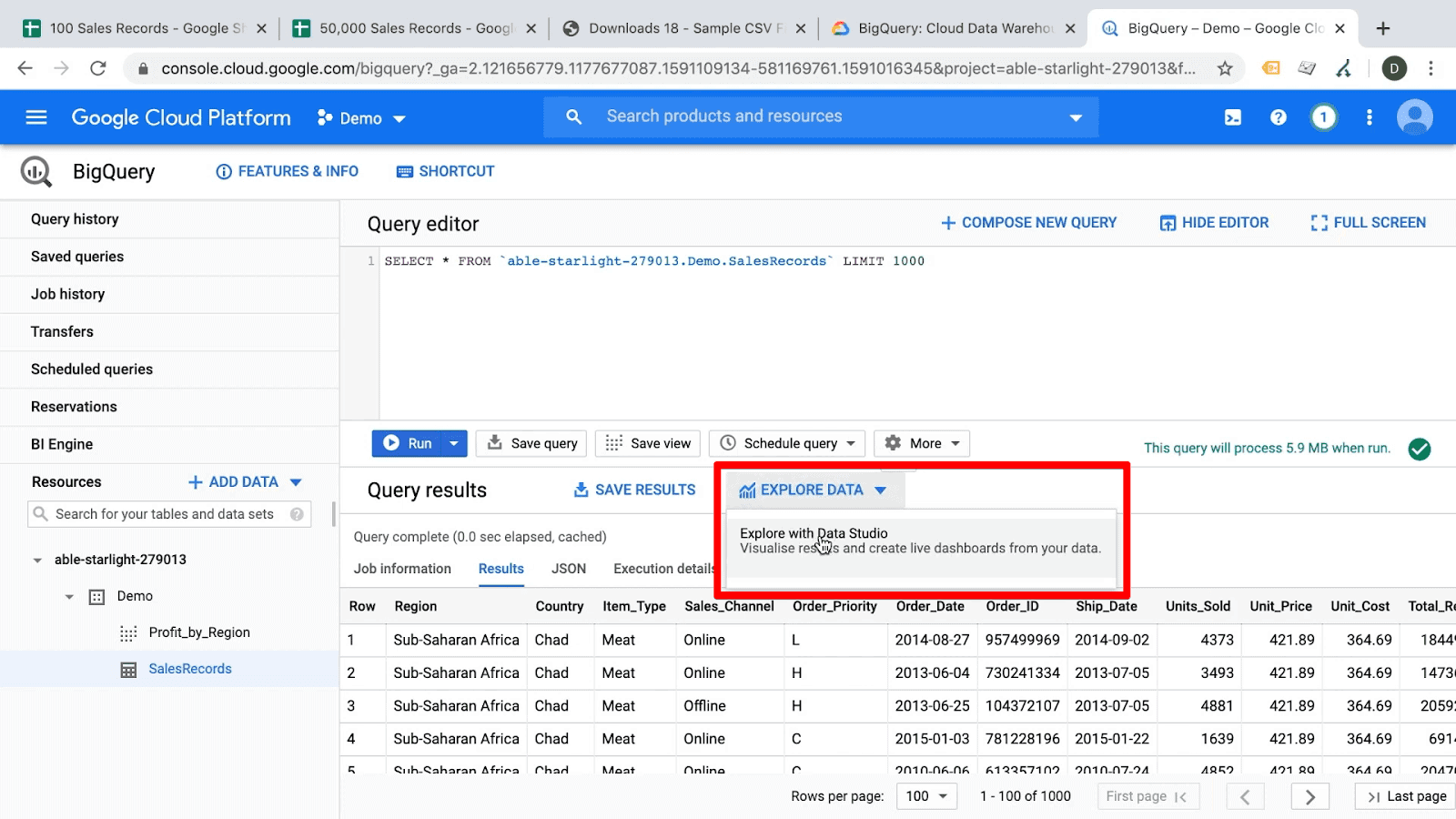Click the BigQuery logo icon
The image size is (1456, 819).
click(34, 171)
